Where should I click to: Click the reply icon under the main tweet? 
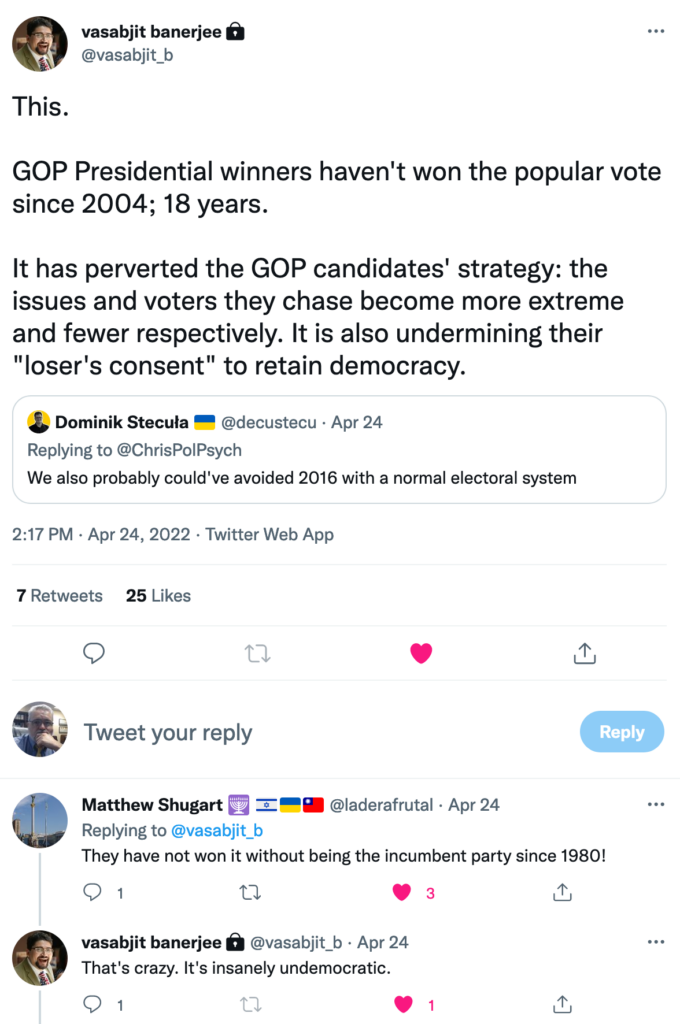pyautogui.click(x=94, y=653)
